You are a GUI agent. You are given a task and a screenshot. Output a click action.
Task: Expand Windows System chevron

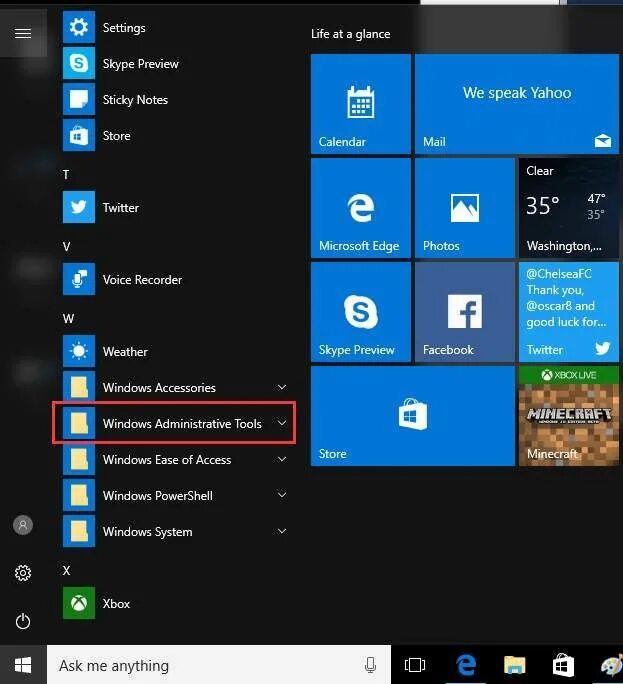(282, 531)
